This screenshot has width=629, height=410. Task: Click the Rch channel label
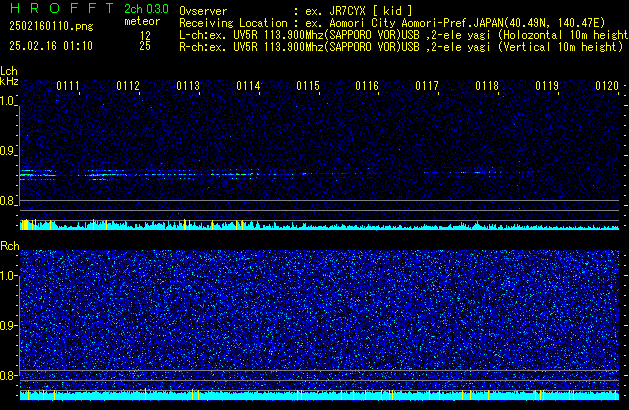pos(10,246)
